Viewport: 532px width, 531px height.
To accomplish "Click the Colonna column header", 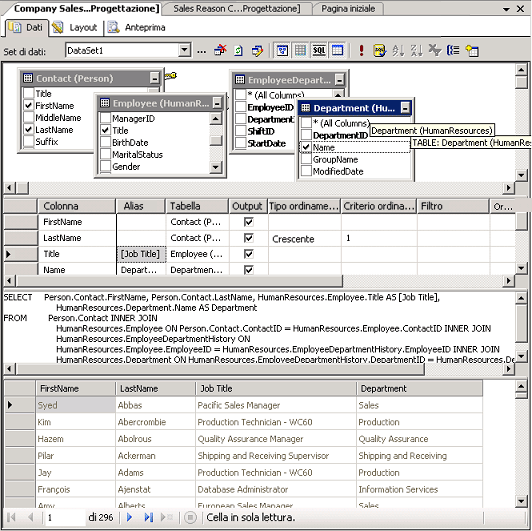I will tap(77, 206).
